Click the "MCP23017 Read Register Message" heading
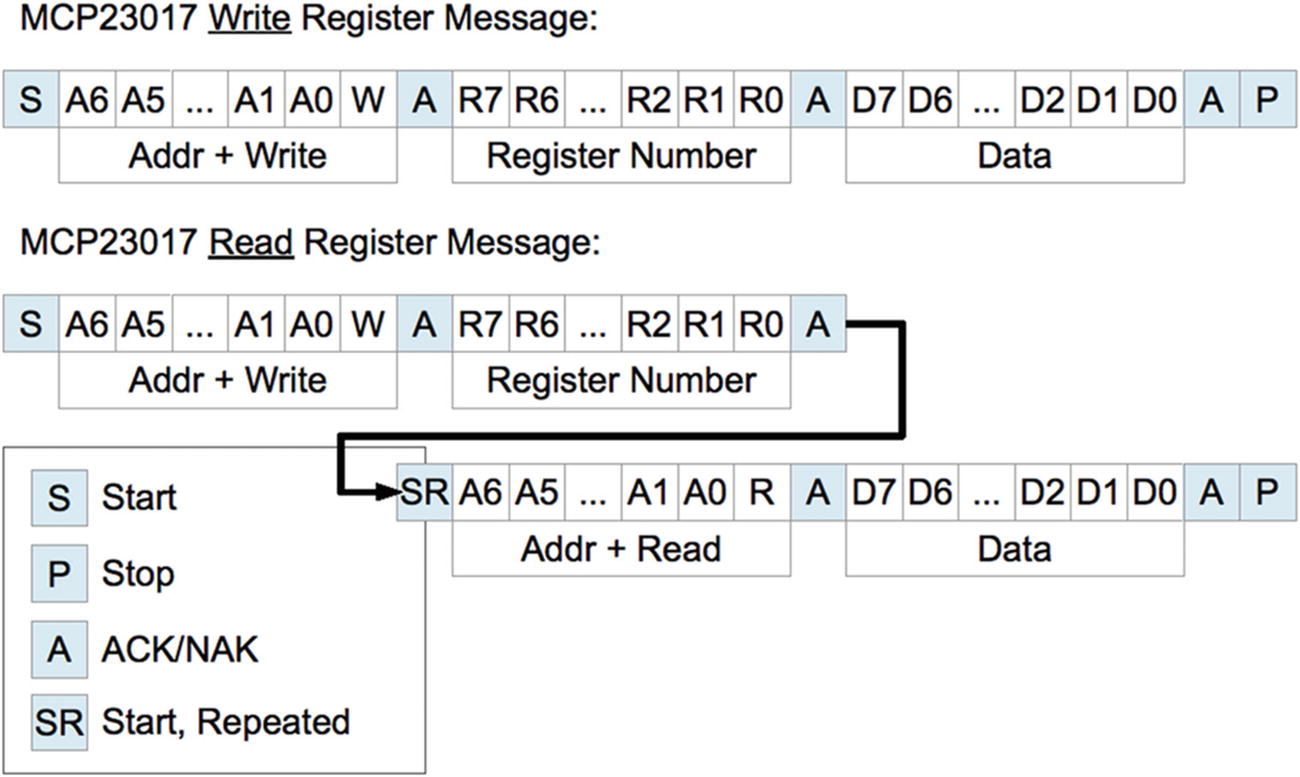Viewport: 1300px width, 777px height. click(x=309, y=243)
